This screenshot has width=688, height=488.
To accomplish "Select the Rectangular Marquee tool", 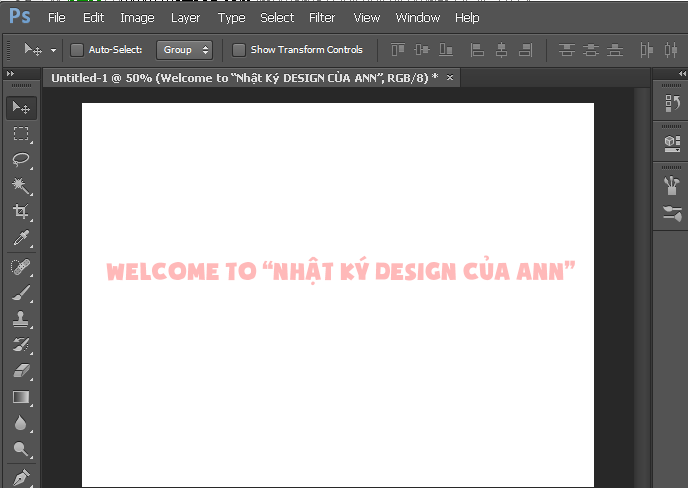I will pyautogui.click(x=21, y=133).
